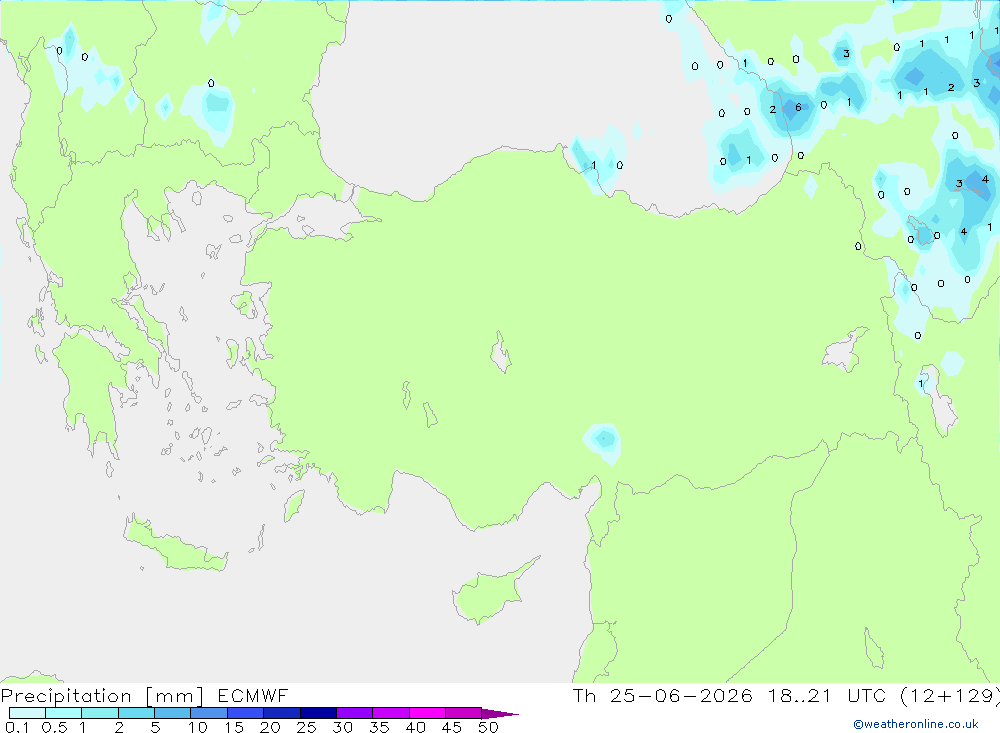Click the 18..21 UTC time range text
Screen dimensions: 1000x733
click(827, 695)
